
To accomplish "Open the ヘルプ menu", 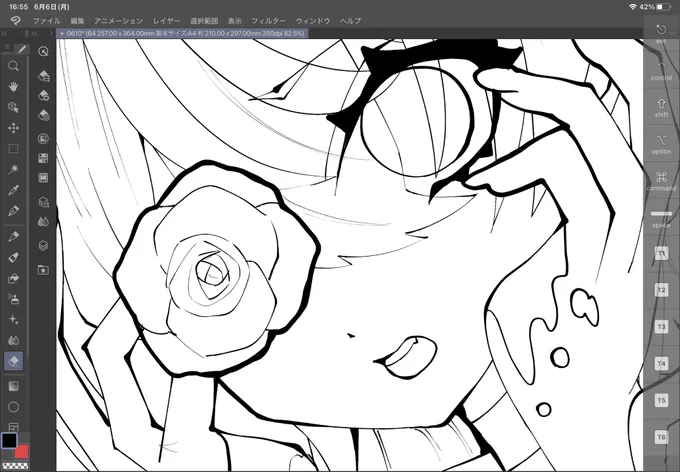I will (x=350, y=21).
